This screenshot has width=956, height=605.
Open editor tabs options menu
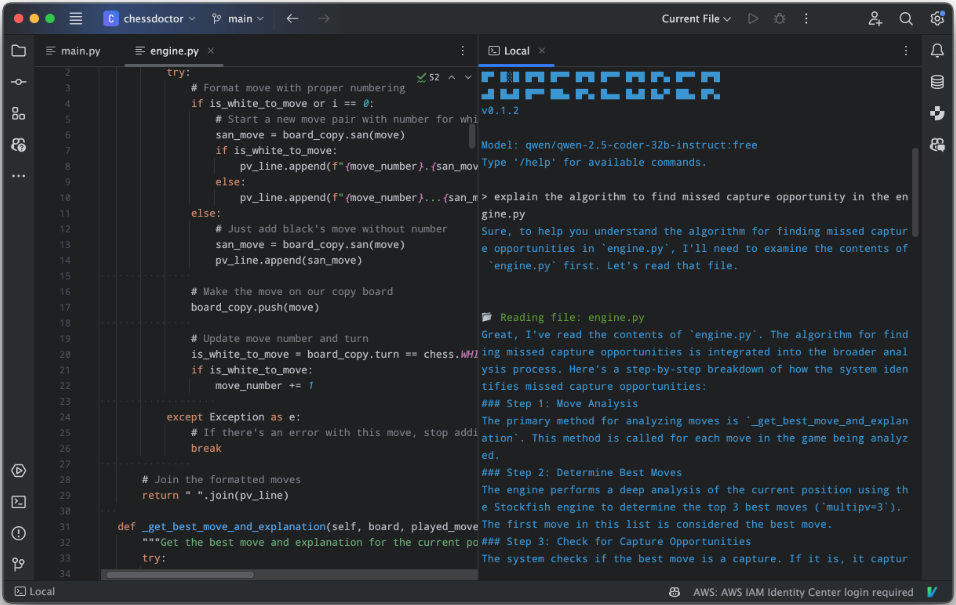point(463,51)
